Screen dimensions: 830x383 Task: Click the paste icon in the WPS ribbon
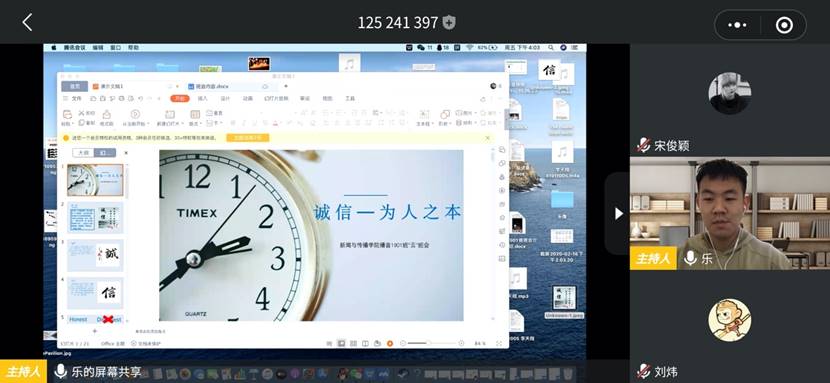coord(67,114)
